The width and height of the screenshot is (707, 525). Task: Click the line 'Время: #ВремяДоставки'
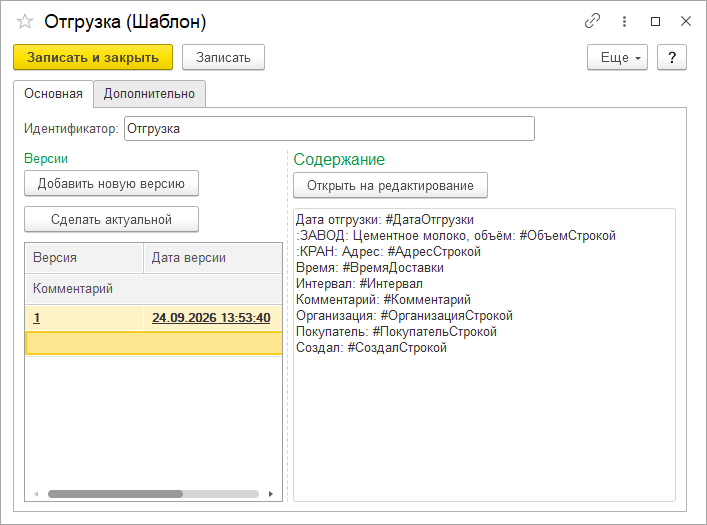coord(370,268)
